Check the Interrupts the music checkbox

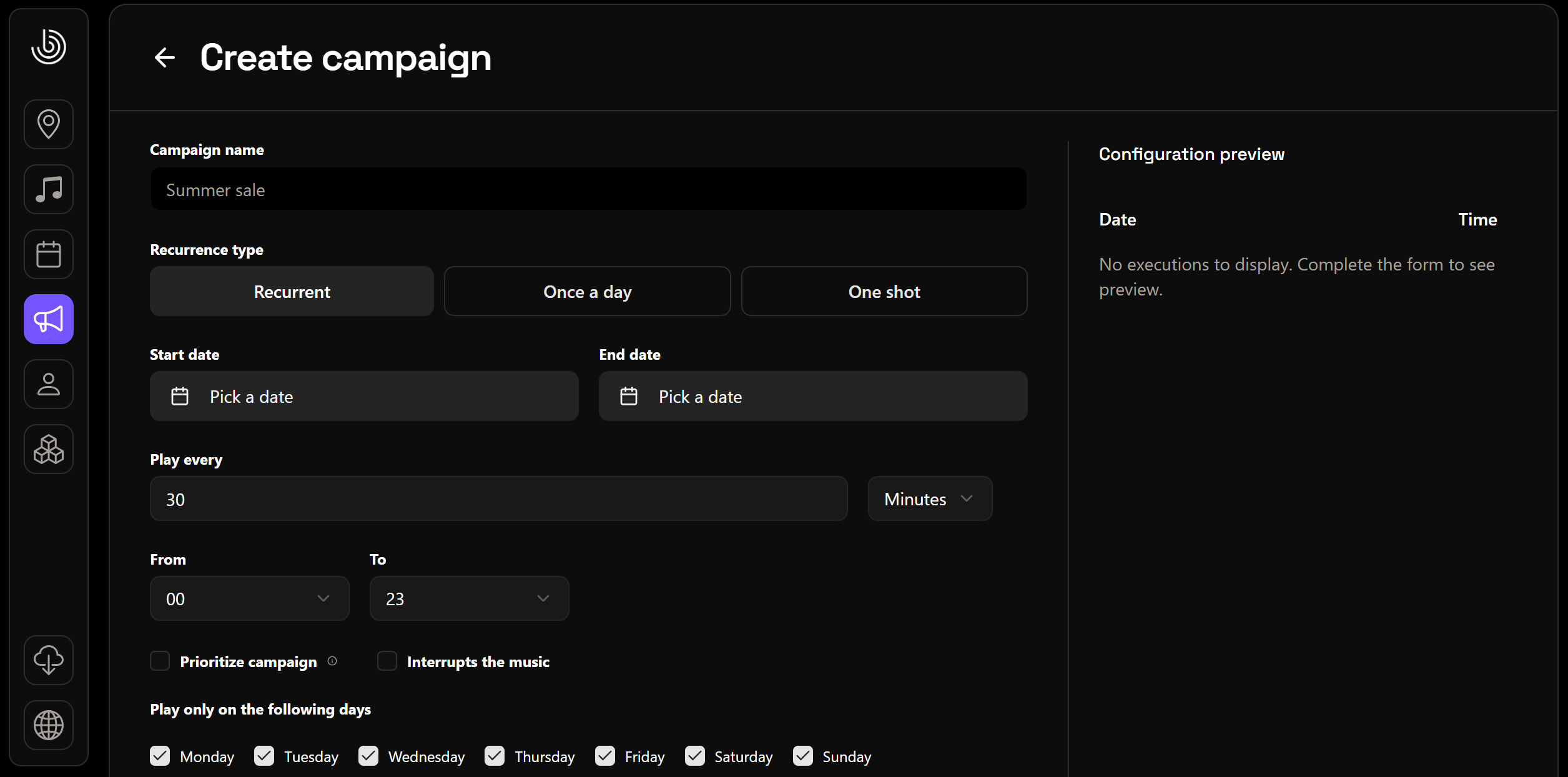(x=387, y=661)
